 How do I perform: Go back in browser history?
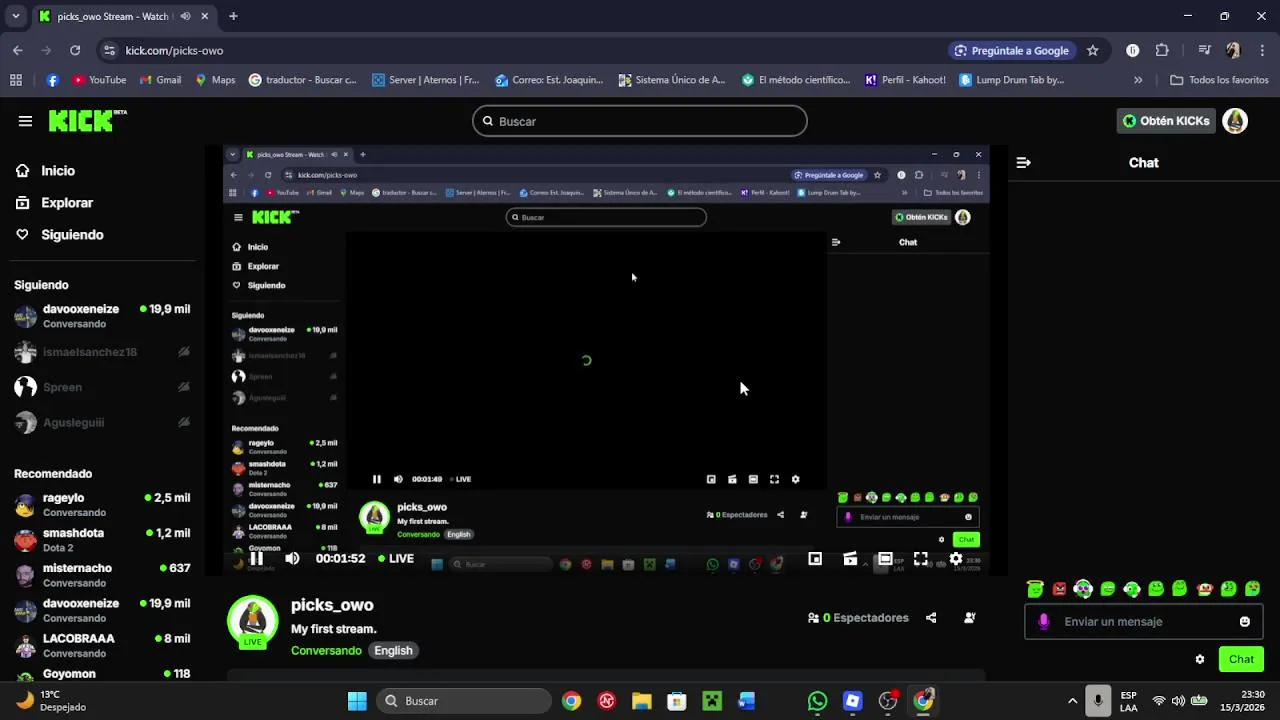18,50
